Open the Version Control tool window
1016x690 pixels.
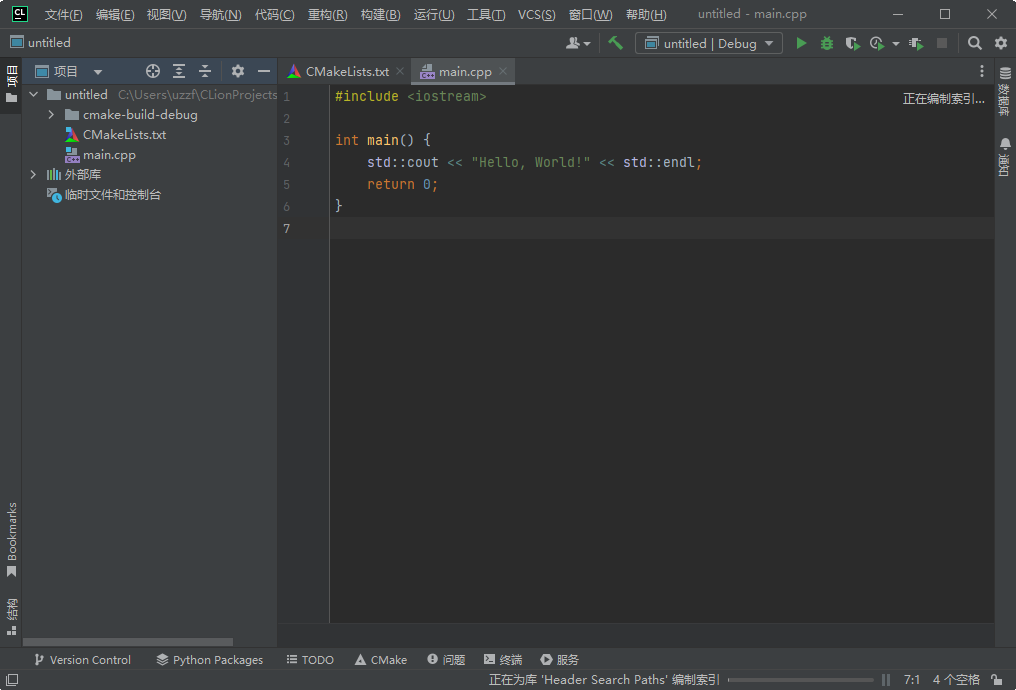click(82, 660)
